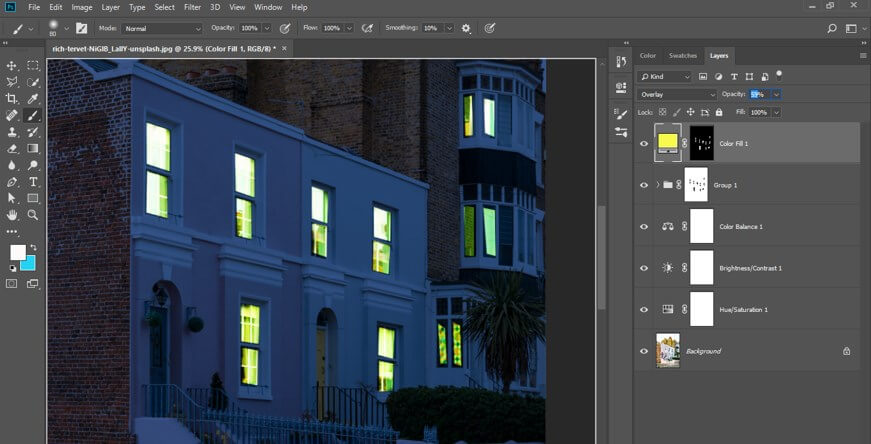Open the Smoothing percentage dropdown
Image resolution: width=871 pixels, height=444 pixels.
(449, 28)
